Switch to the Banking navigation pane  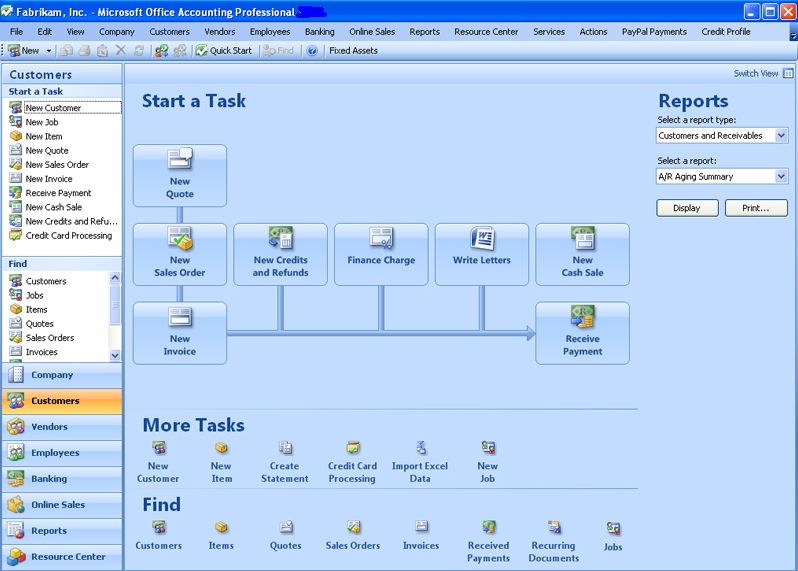tap(62, 478)
